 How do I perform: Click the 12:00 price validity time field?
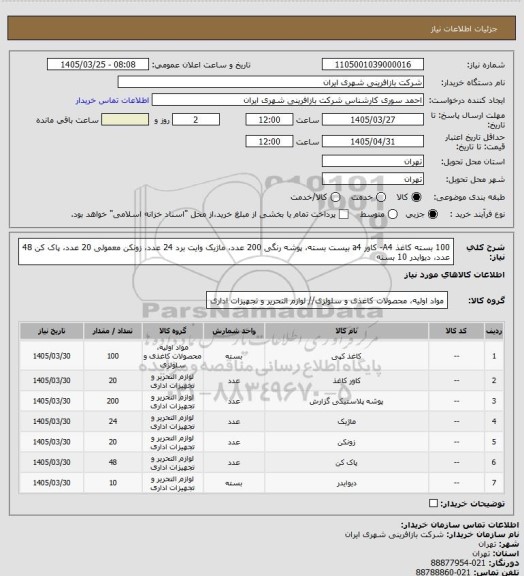point(269,141)
